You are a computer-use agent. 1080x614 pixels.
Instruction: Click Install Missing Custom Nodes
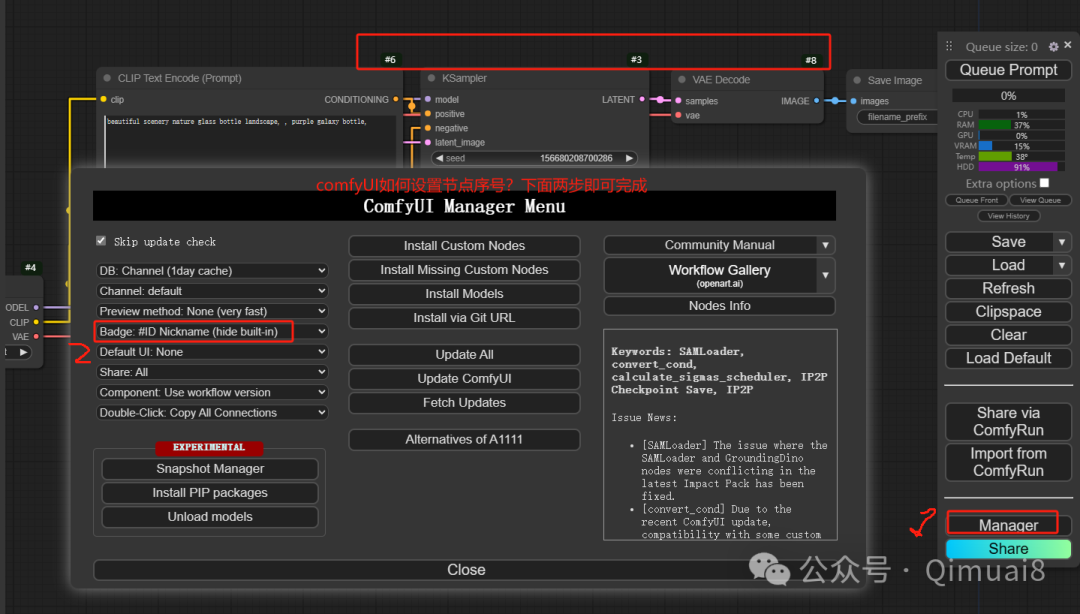click(464, 270)
